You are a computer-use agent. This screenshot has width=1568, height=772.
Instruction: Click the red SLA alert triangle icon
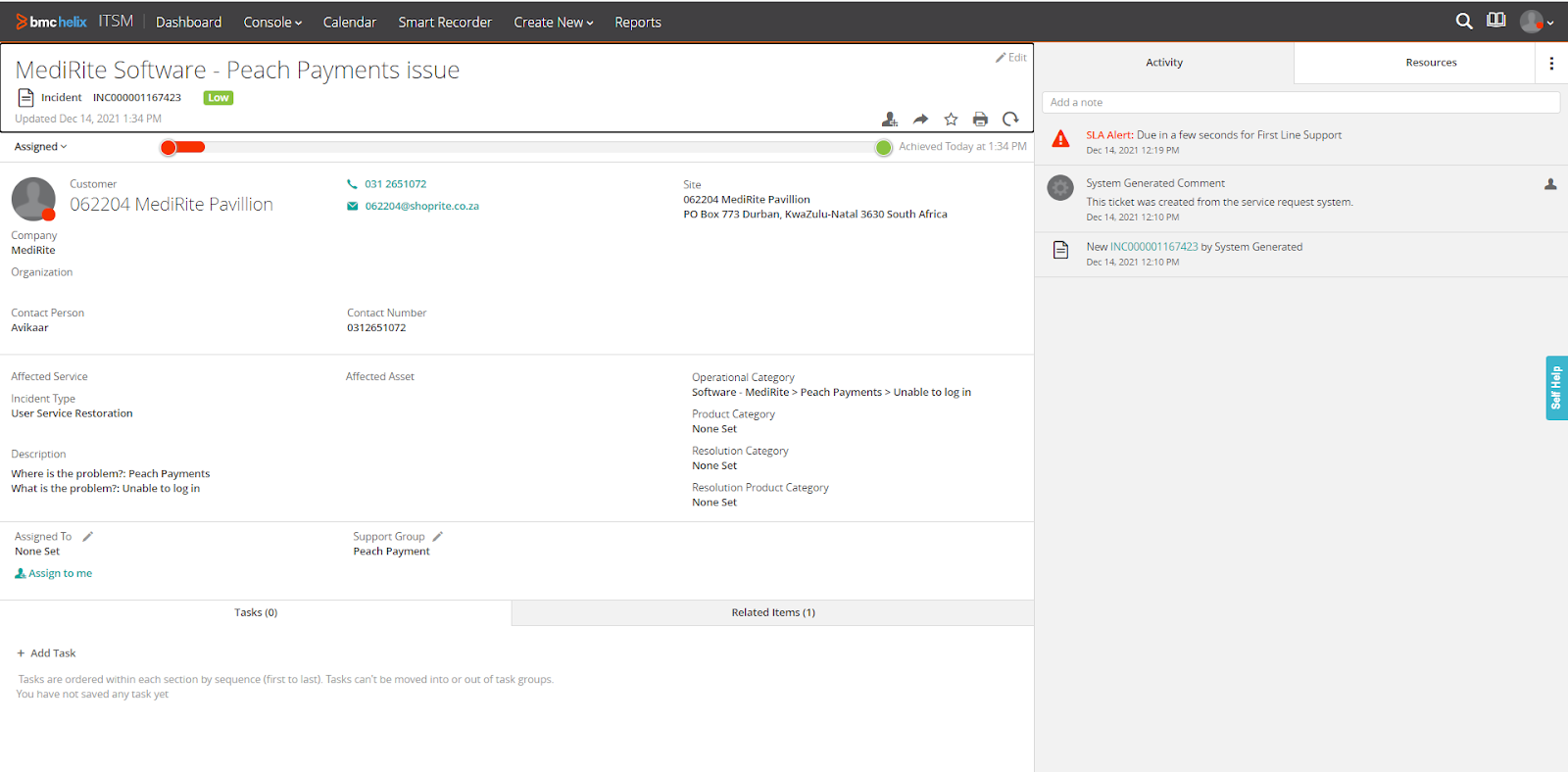pyautogui.click(x=1060, y=139)
